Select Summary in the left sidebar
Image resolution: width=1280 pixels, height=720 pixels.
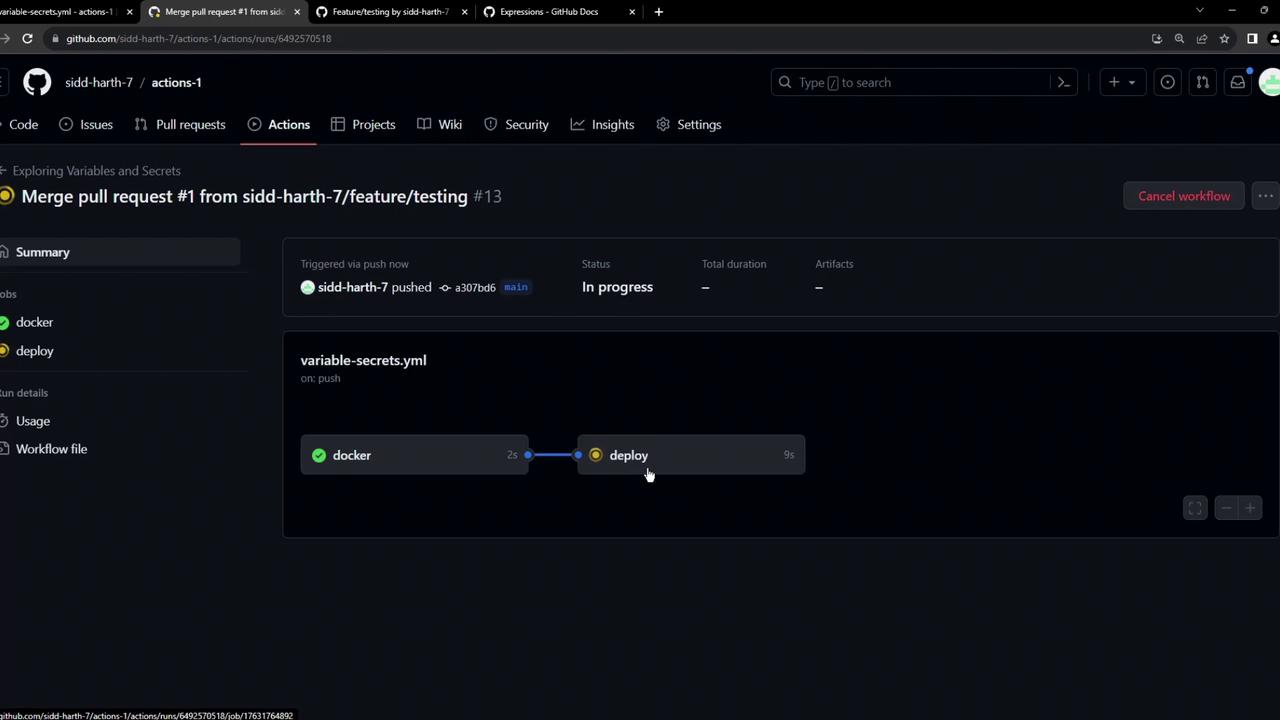click(120, 252)
